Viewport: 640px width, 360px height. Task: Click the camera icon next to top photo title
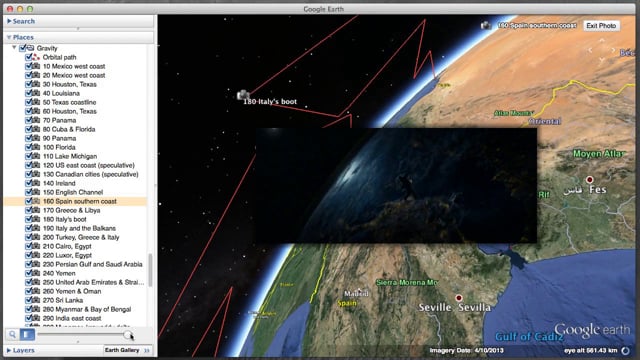point(486,25)
